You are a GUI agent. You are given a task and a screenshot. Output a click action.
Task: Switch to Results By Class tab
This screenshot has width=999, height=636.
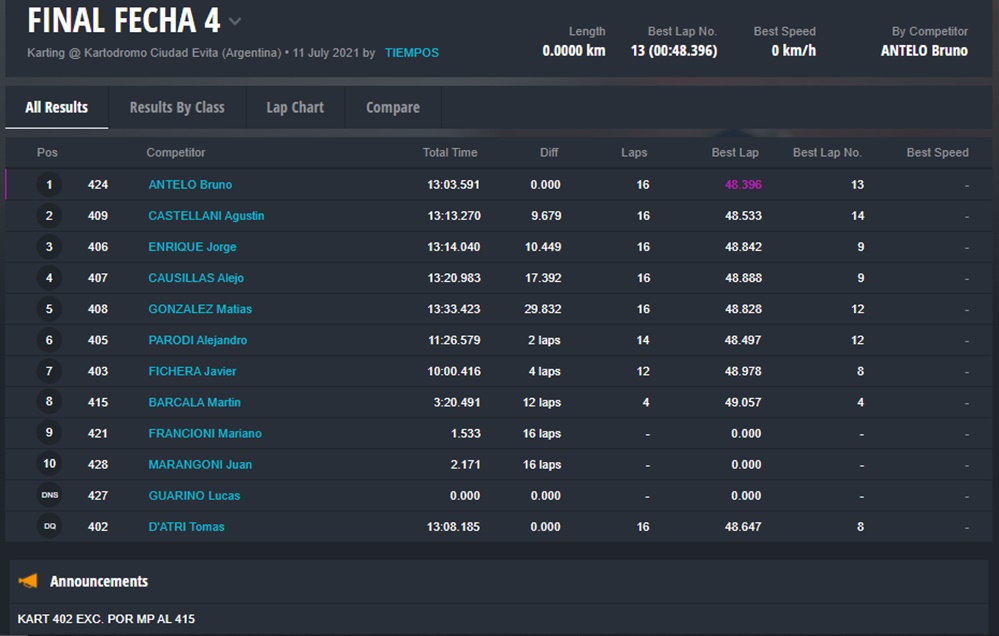tap(177, 107)
